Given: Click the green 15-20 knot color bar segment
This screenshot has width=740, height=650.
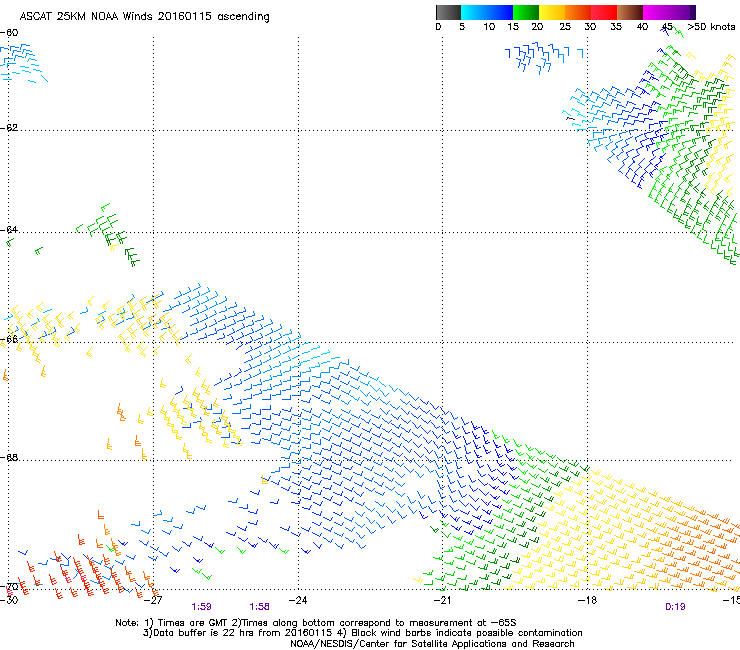Looking at the screenshot, I should (x=526, y=12).
